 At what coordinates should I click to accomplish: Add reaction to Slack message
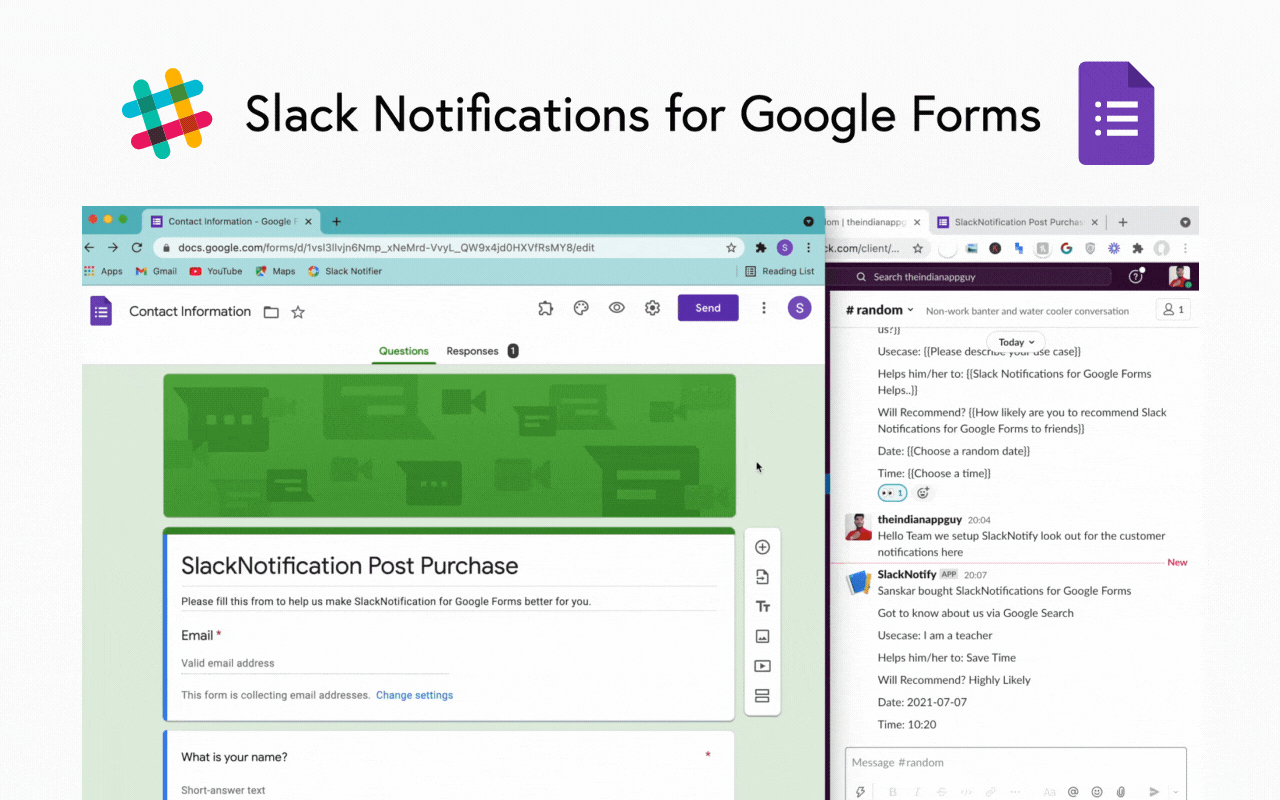click(923, 493)
